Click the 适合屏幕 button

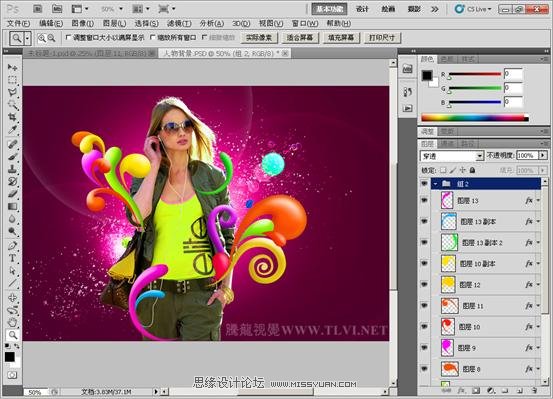click(x=300, y=37)
